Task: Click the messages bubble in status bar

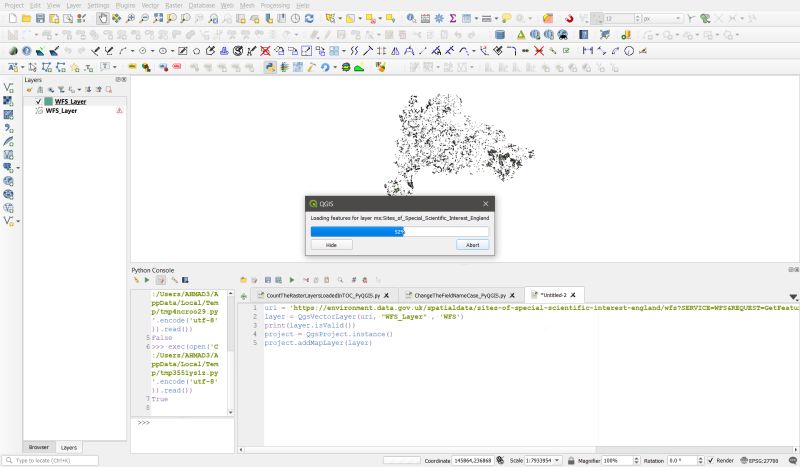Action: tap(793, 460)
